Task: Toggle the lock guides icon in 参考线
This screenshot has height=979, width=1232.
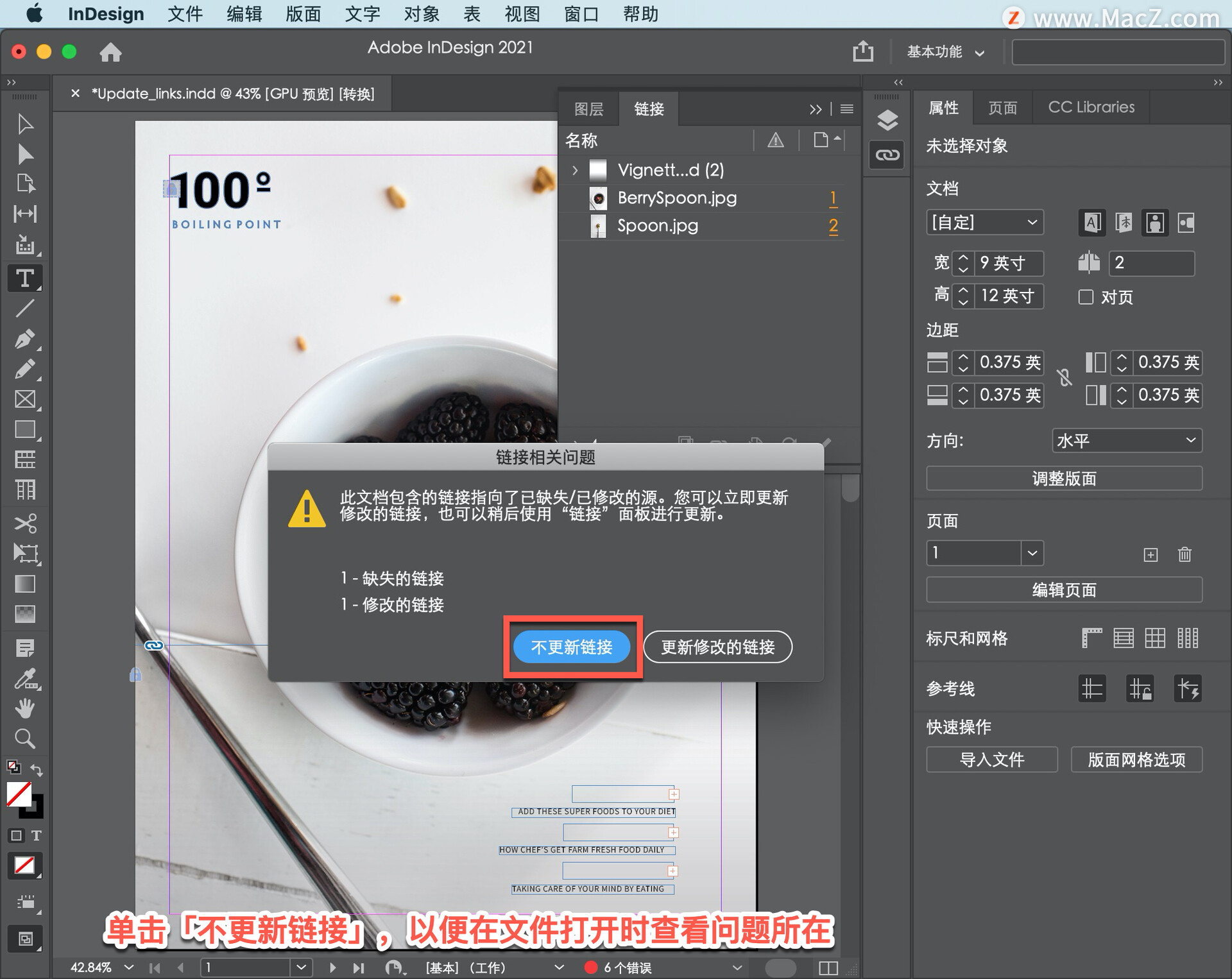Action: tap(1140, 689)
